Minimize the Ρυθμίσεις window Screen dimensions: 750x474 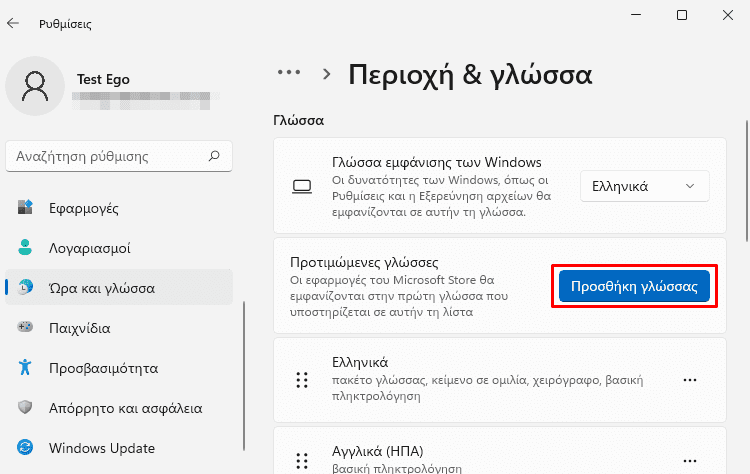pos(636,15)
